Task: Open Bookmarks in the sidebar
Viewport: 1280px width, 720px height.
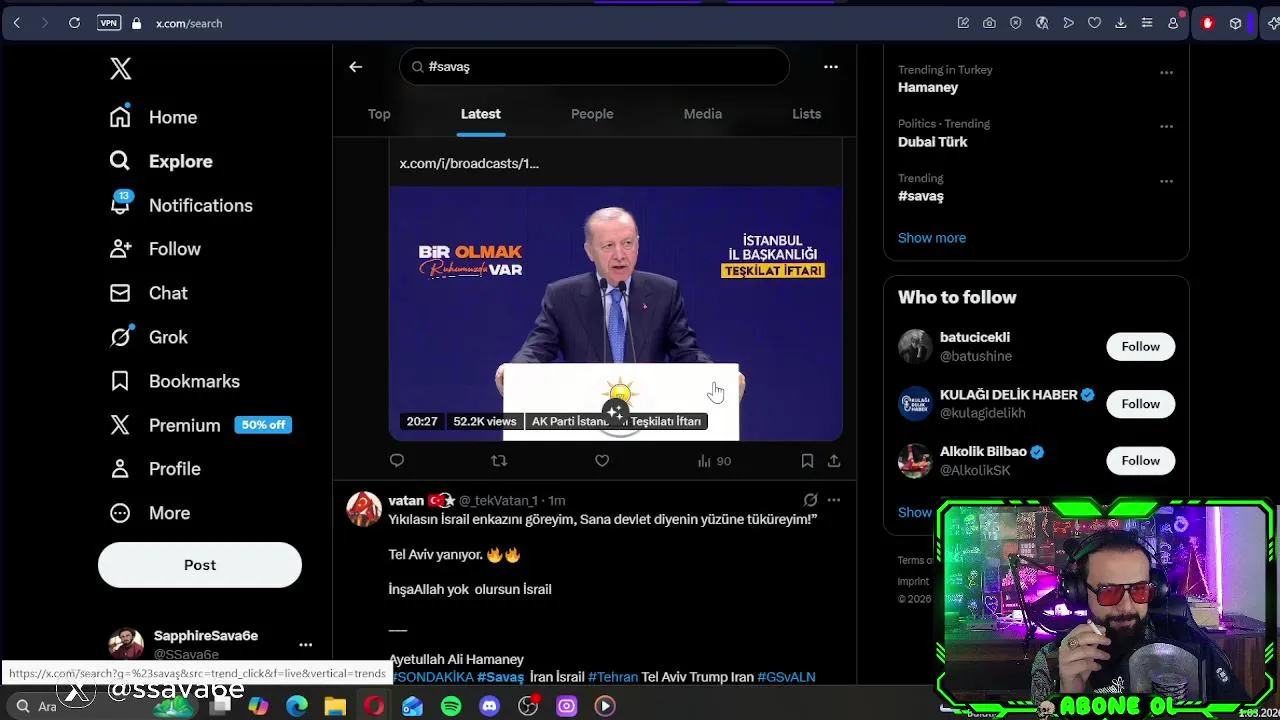Action: (x=174, y=381)
